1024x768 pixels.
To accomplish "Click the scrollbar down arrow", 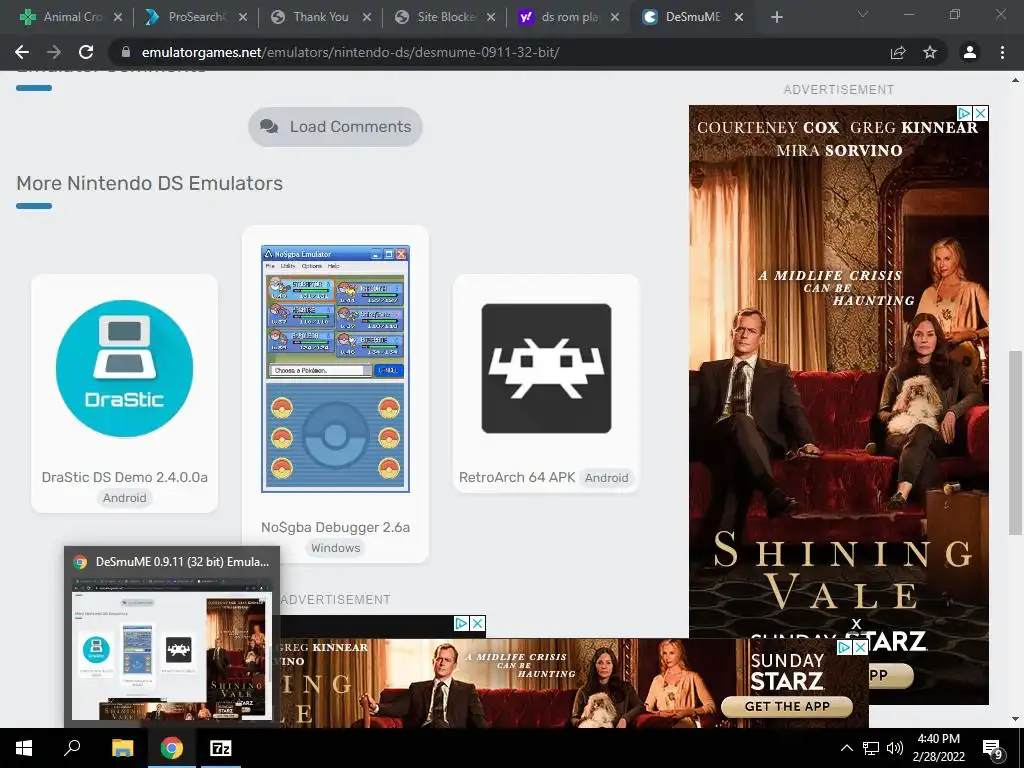I will click(x=1015, y=719).
